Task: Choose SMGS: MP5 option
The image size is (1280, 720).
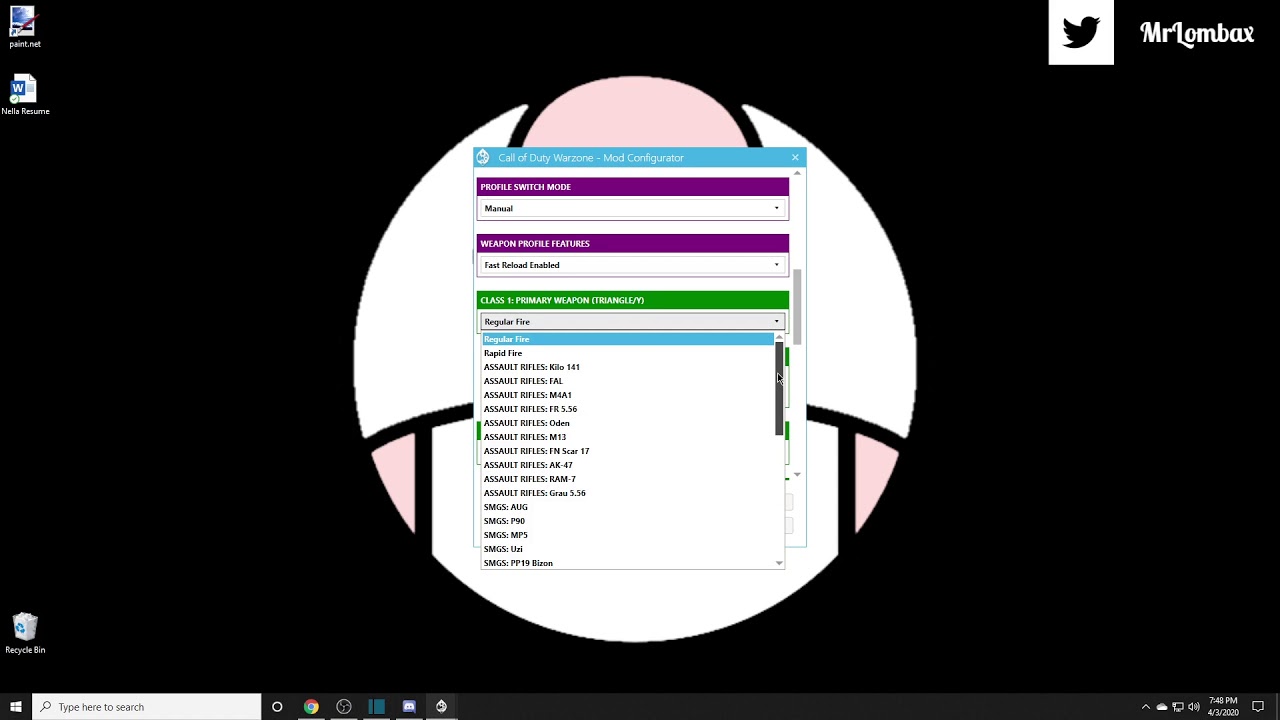Action: [x=628, y=535]
